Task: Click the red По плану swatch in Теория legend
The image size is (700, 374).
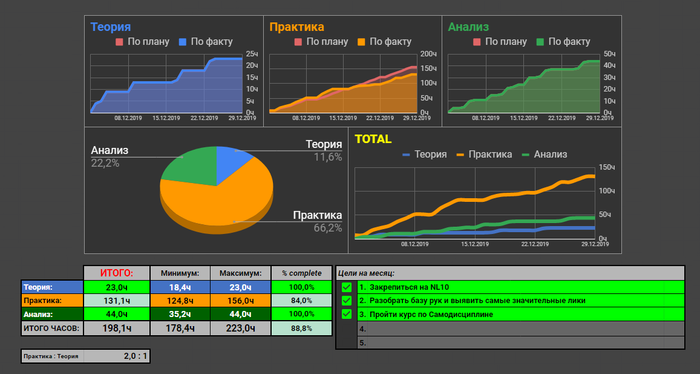Action: (x=119, y=42)
